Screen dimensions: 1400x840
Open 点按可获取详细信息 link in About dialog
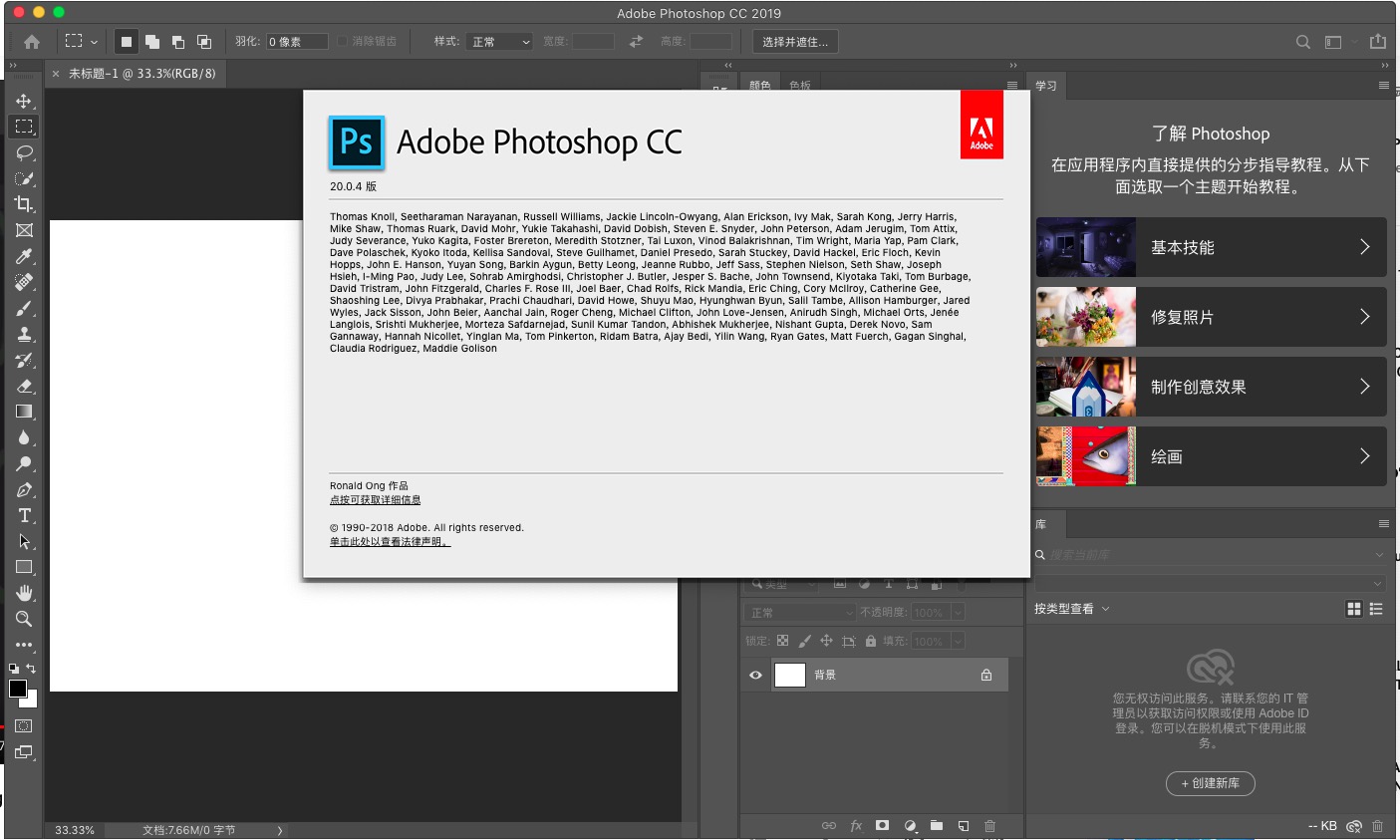pos(375,500)
